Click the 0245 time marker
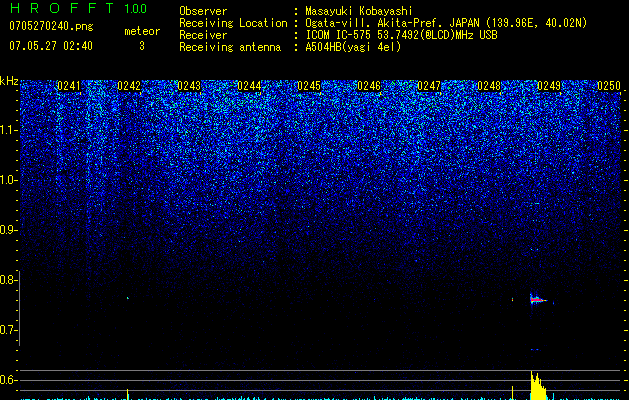This screenshot has height=400, width=629. tap(309, 86)
